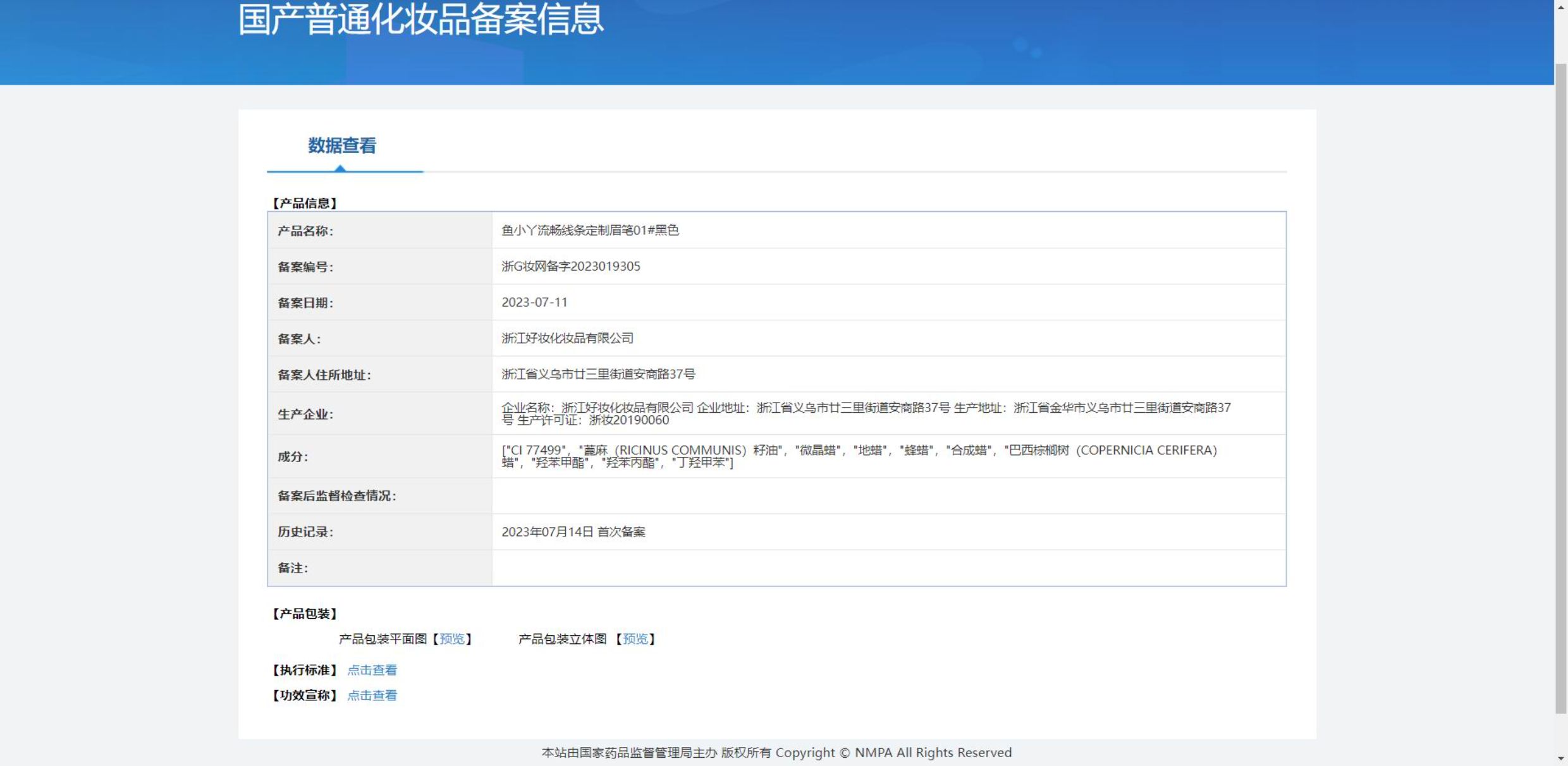Click the 生产企业: label
The width and height of the screenshot is (1568, 766).
tap(305, 414)
